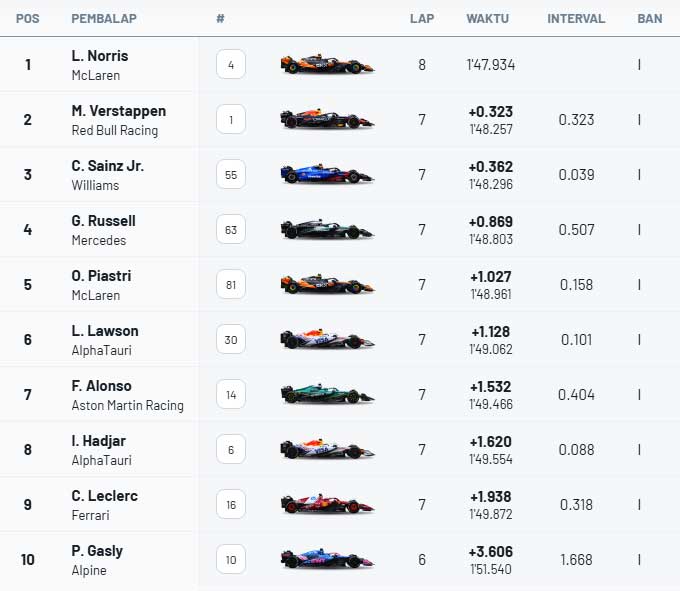Sort by POS column header
Image resolution: width=680 pixels, height=591 pixels.
click(x=27, y=18)
